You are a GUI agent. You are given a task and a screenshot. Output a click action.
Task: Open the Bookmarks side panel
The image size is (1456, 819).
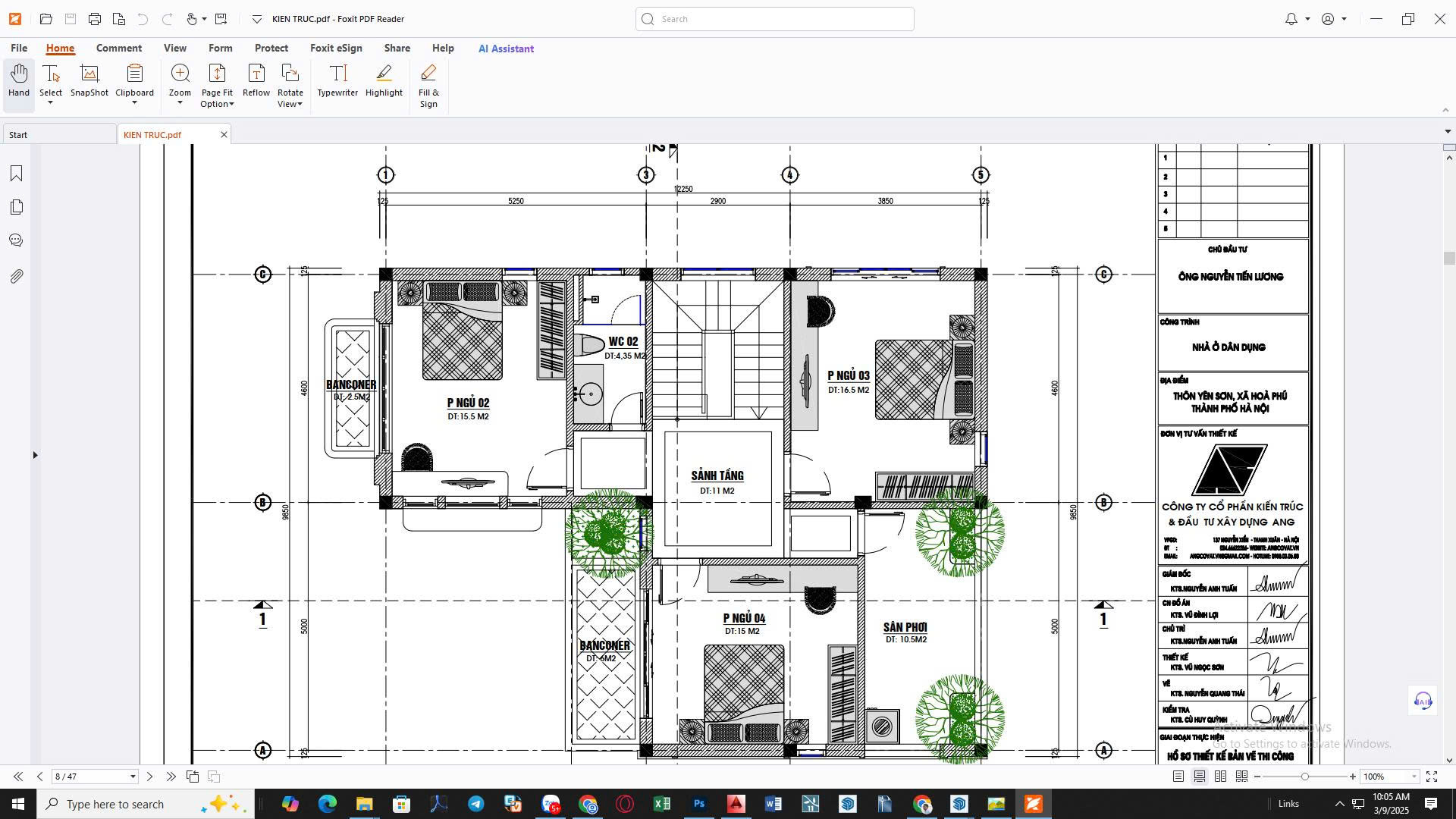16,174
